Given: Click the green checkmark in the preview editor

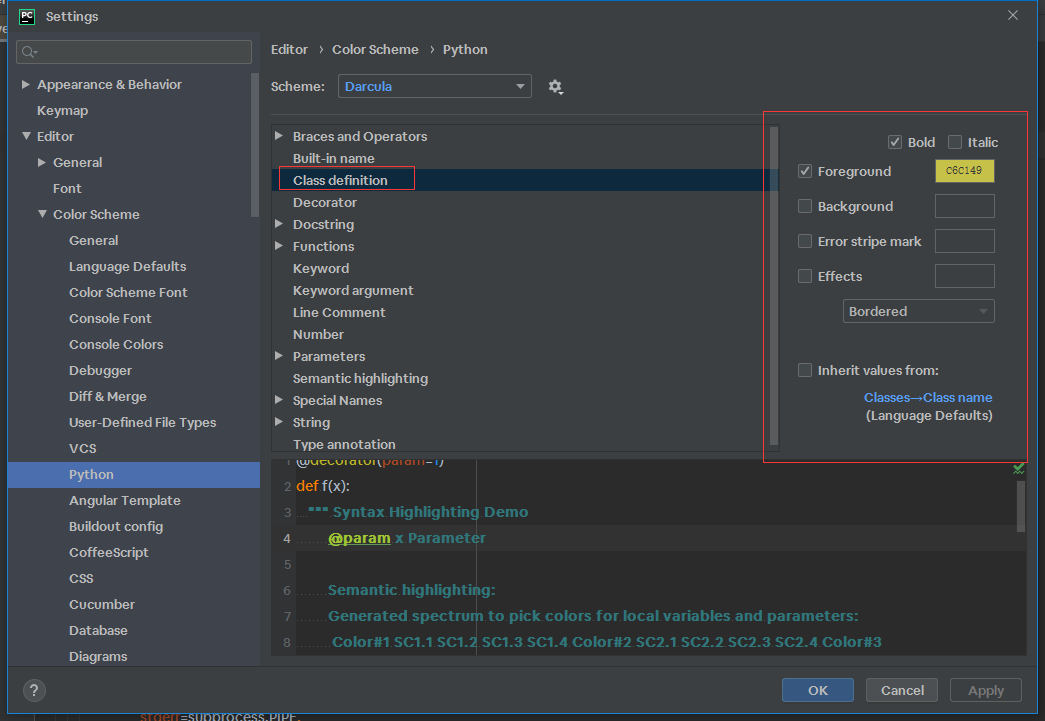Looking at the screenshot, I should [1018, 468].
